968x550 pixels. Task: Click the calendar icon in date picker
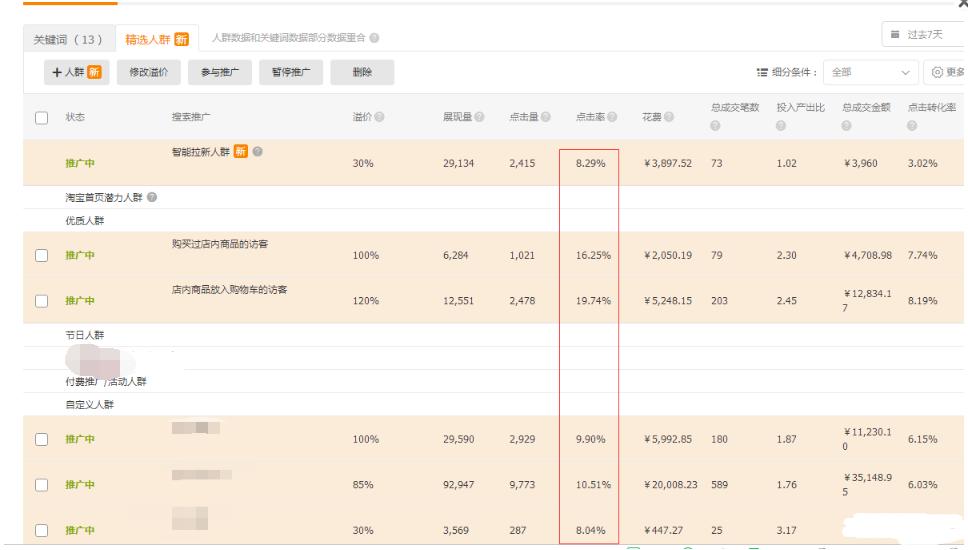tap(895, 35)
